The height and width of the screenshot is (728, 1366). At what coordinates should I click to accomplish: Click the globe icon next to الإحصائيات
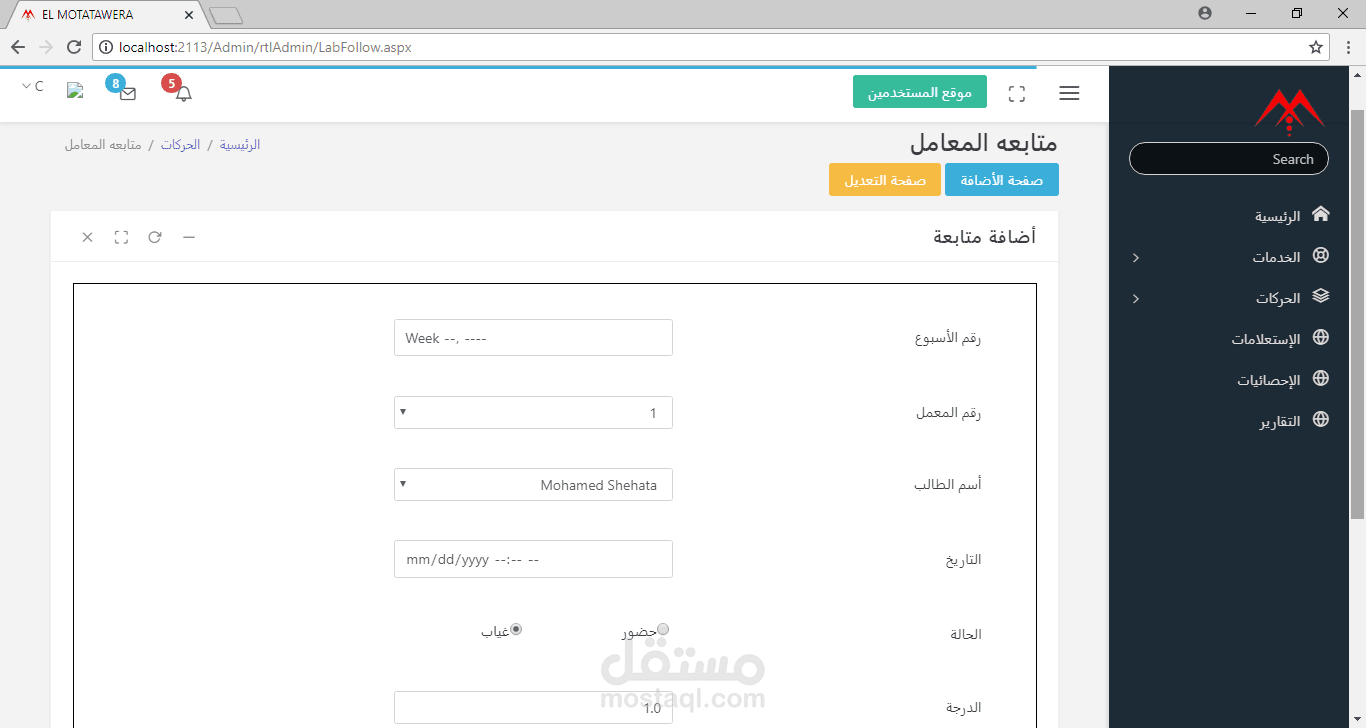point(1320,379)
